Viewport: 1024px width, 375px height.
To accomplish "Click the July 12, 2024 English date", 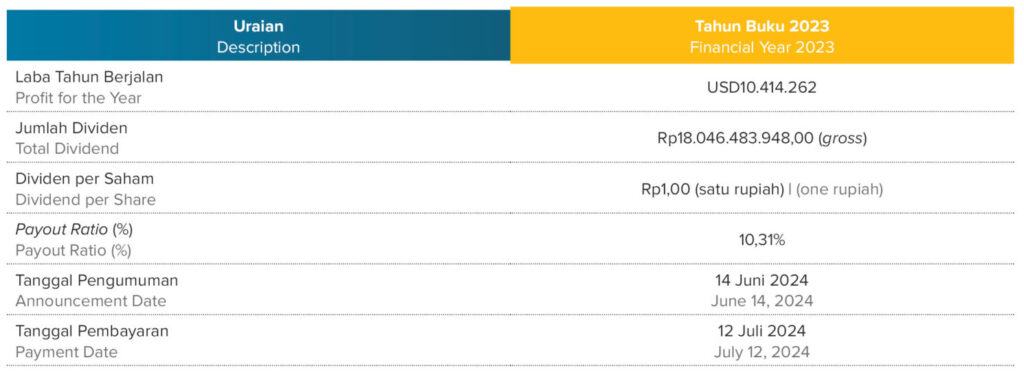I will (761, 352).
